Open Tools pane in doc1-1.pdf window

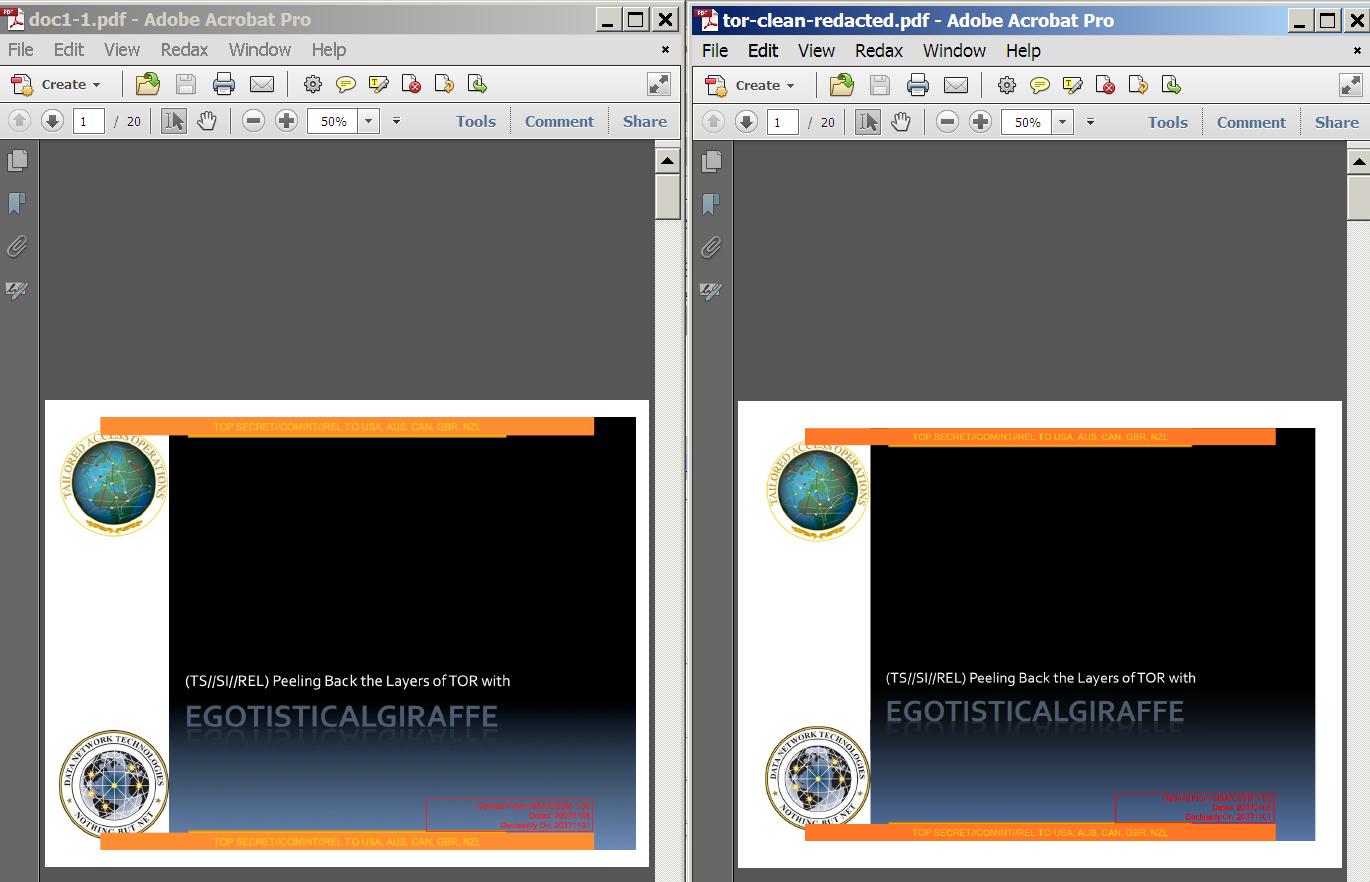click(476, 121)
